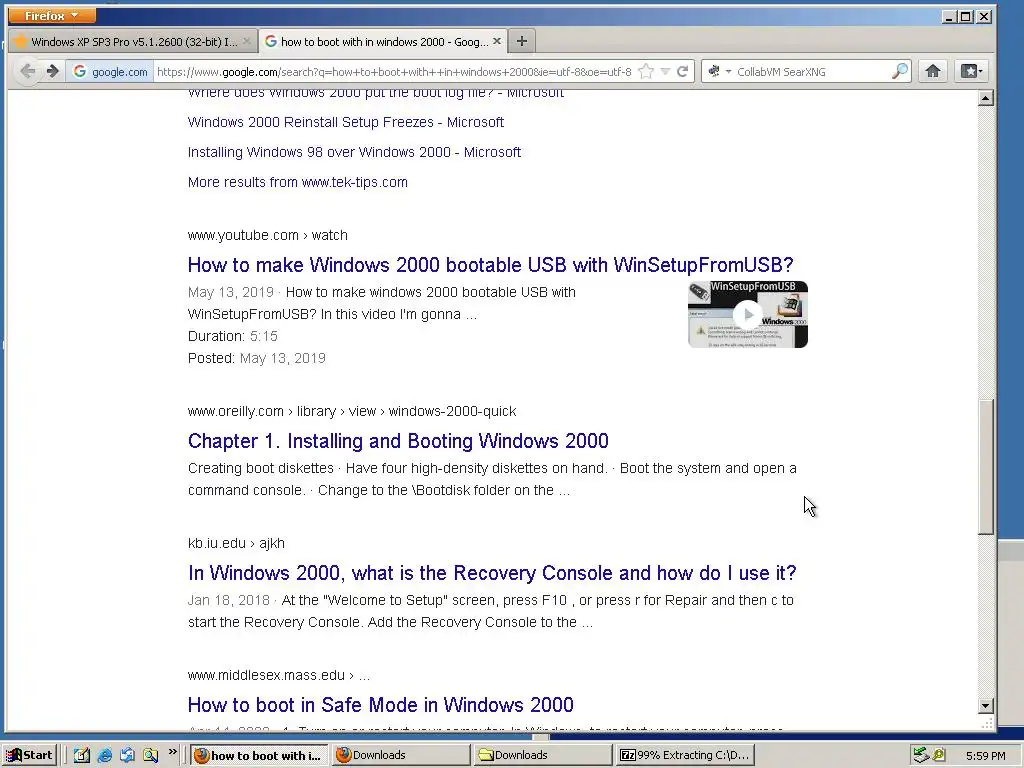Screen dimensions: 1024x768
Task: Click the search magnifier icon
Action: 900,71
